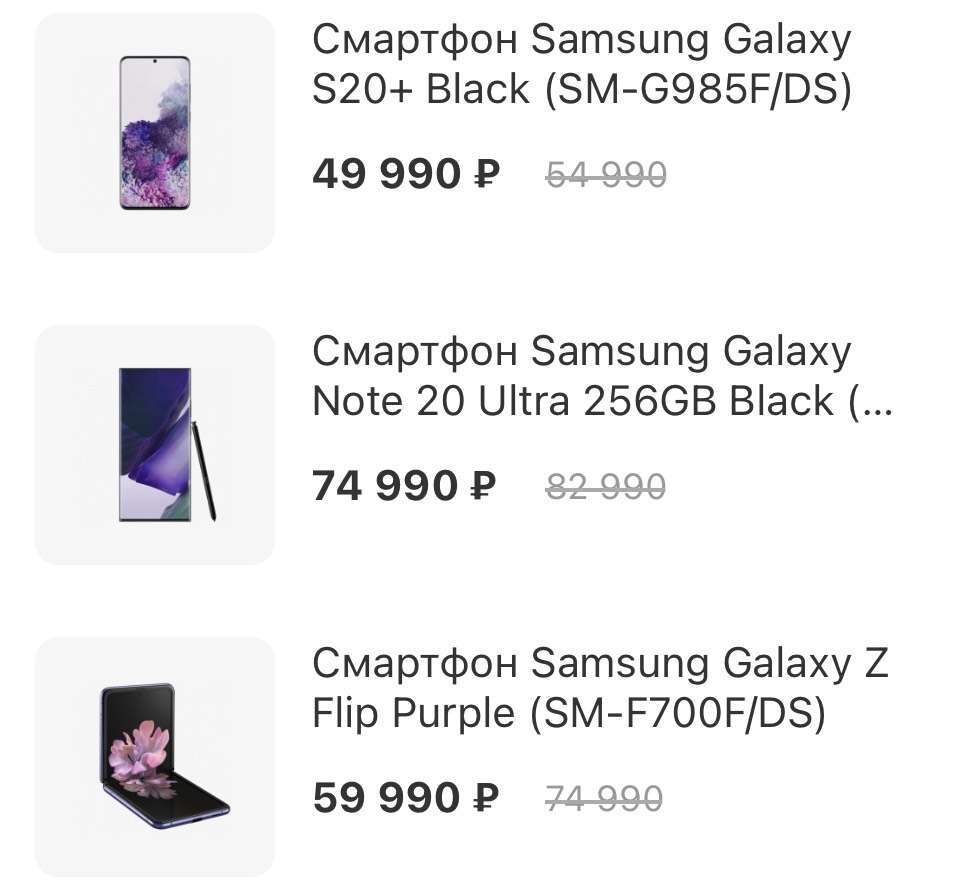This screenshot has width=968, height=884.
Task: Click the 49 990 ₽ current price
Action: click(385, 175)
